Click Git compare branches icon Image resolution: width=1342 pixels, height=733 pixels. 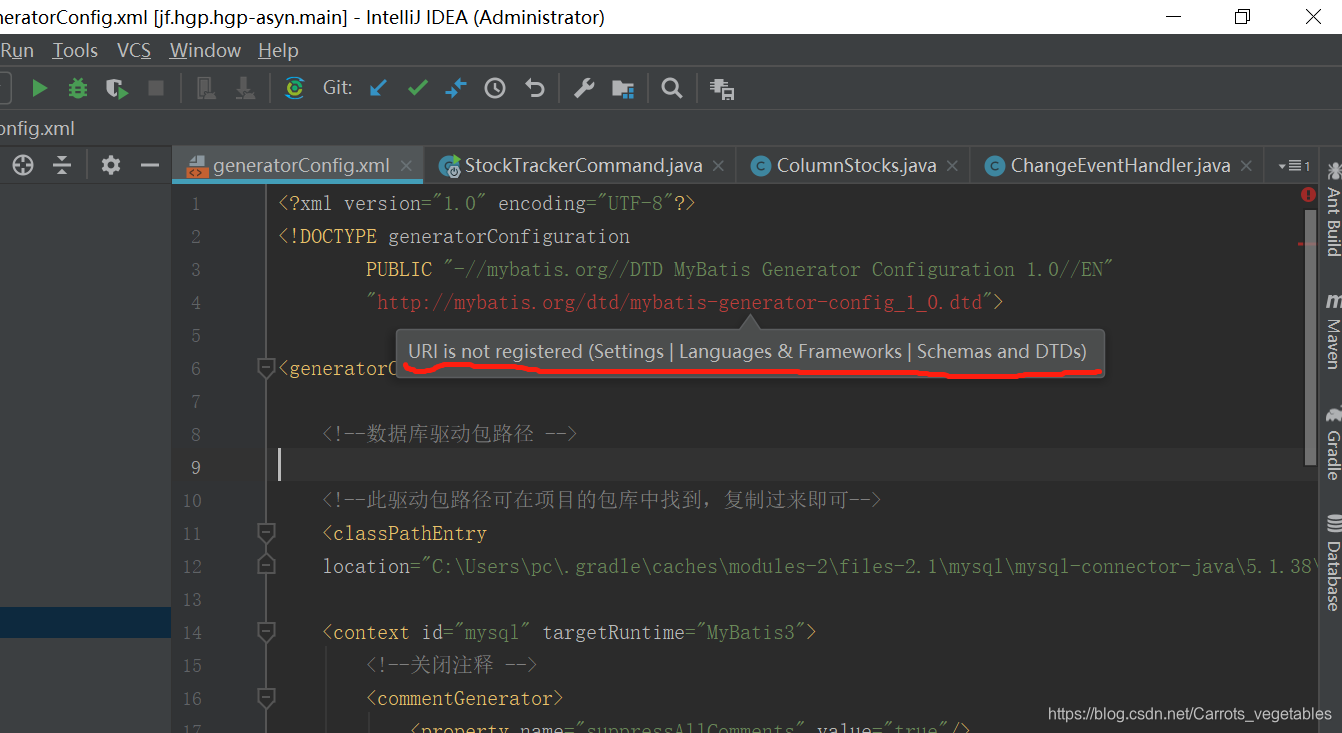coord(456,89)
